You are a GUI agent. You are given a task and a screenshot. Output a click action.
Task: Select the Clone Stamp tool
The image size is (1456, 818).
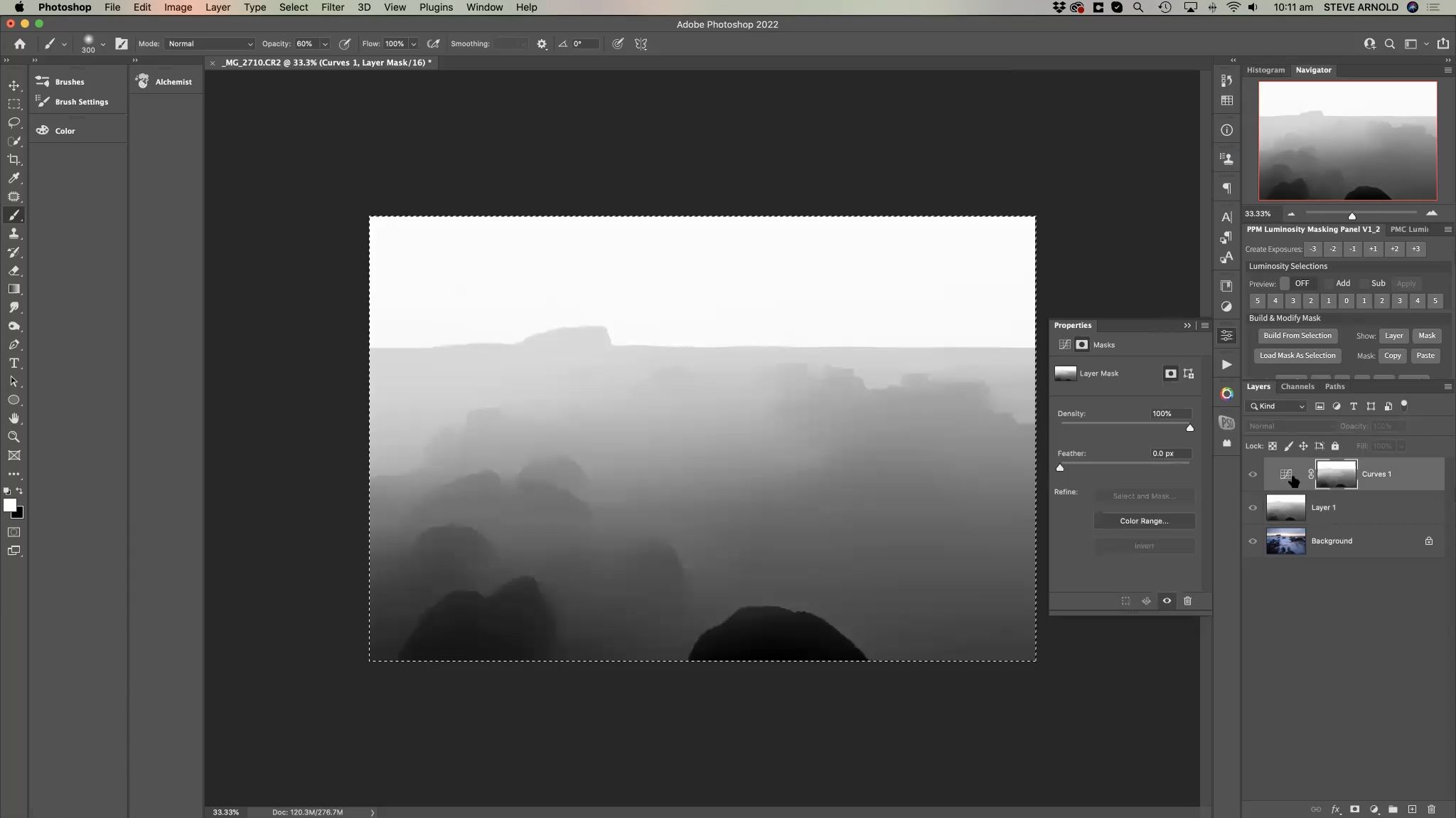tap(14, 234)
